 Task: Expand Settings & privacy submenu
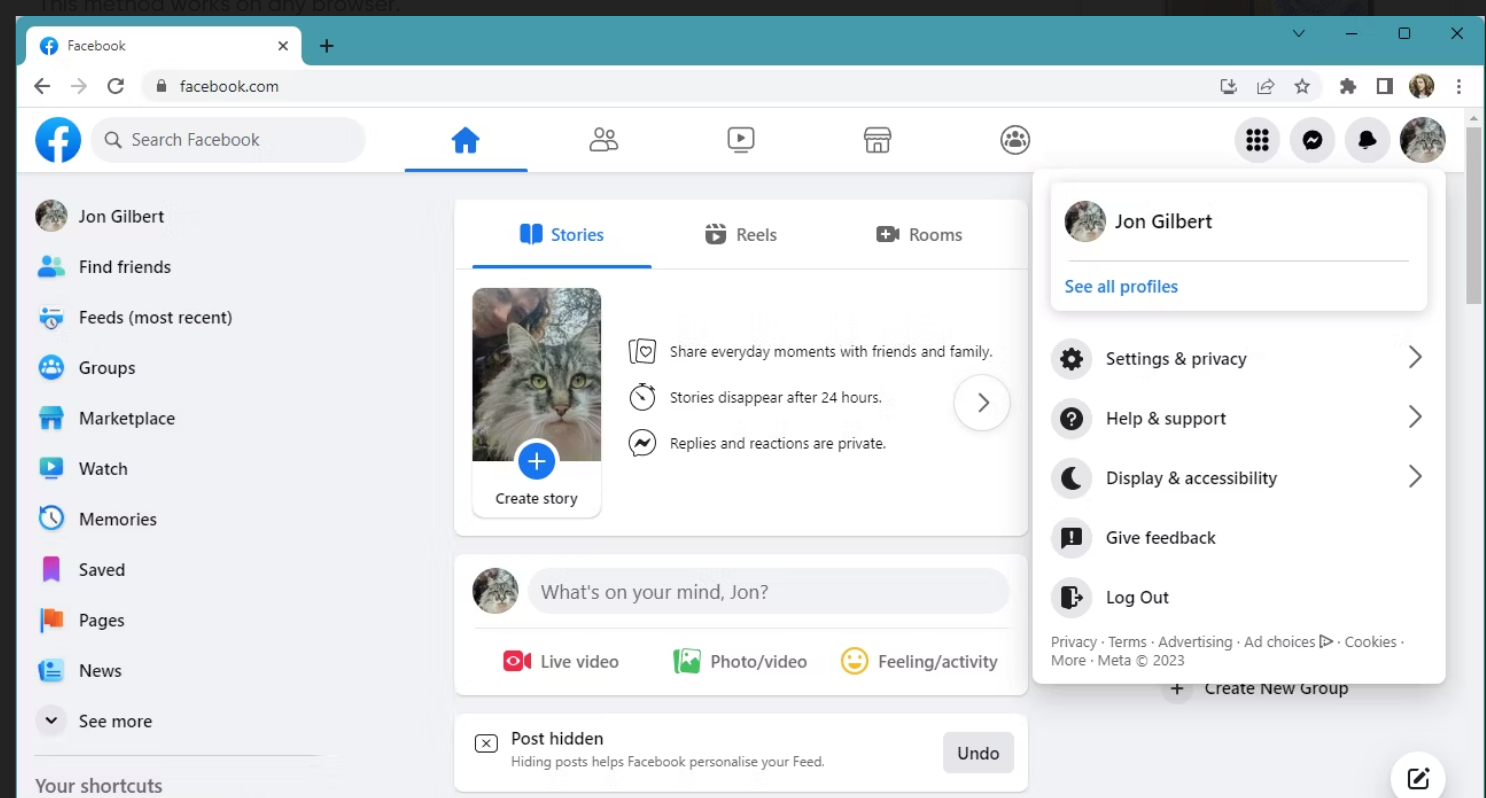pos(1239,359)
